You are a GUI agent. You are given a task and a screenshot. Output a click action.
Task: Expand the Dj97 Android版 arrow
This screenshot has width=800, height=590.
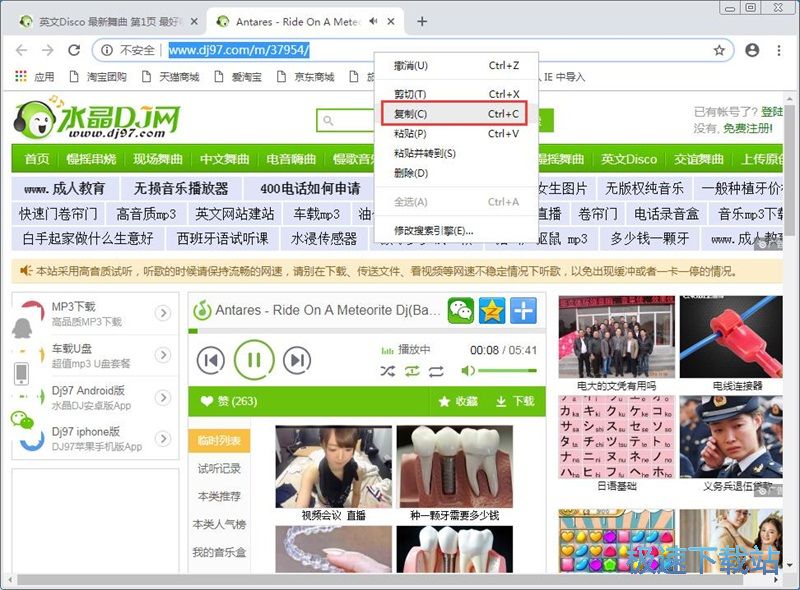[x=163, y=397]
